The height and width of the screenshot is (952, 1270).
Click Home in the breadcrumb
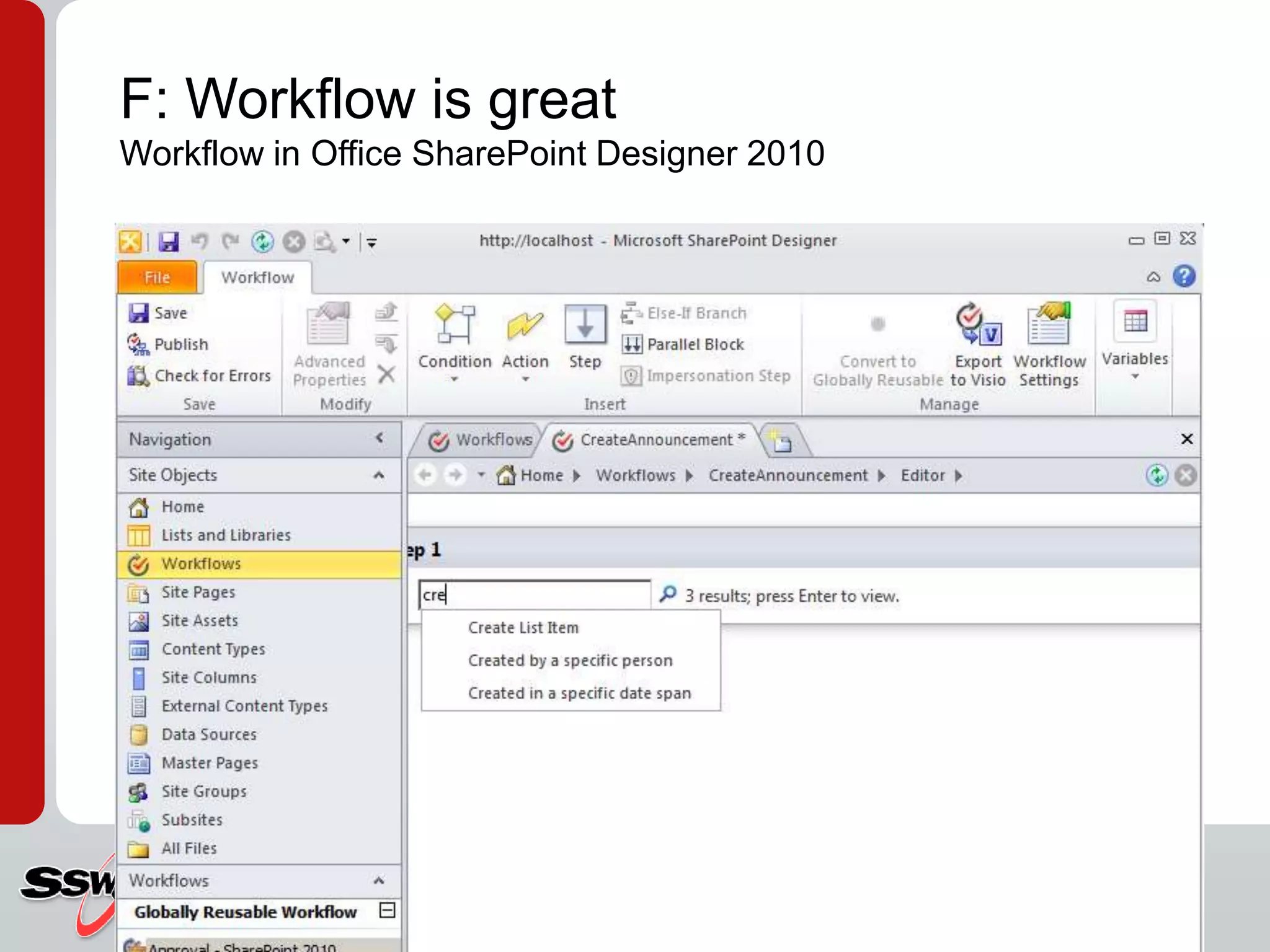531,475
